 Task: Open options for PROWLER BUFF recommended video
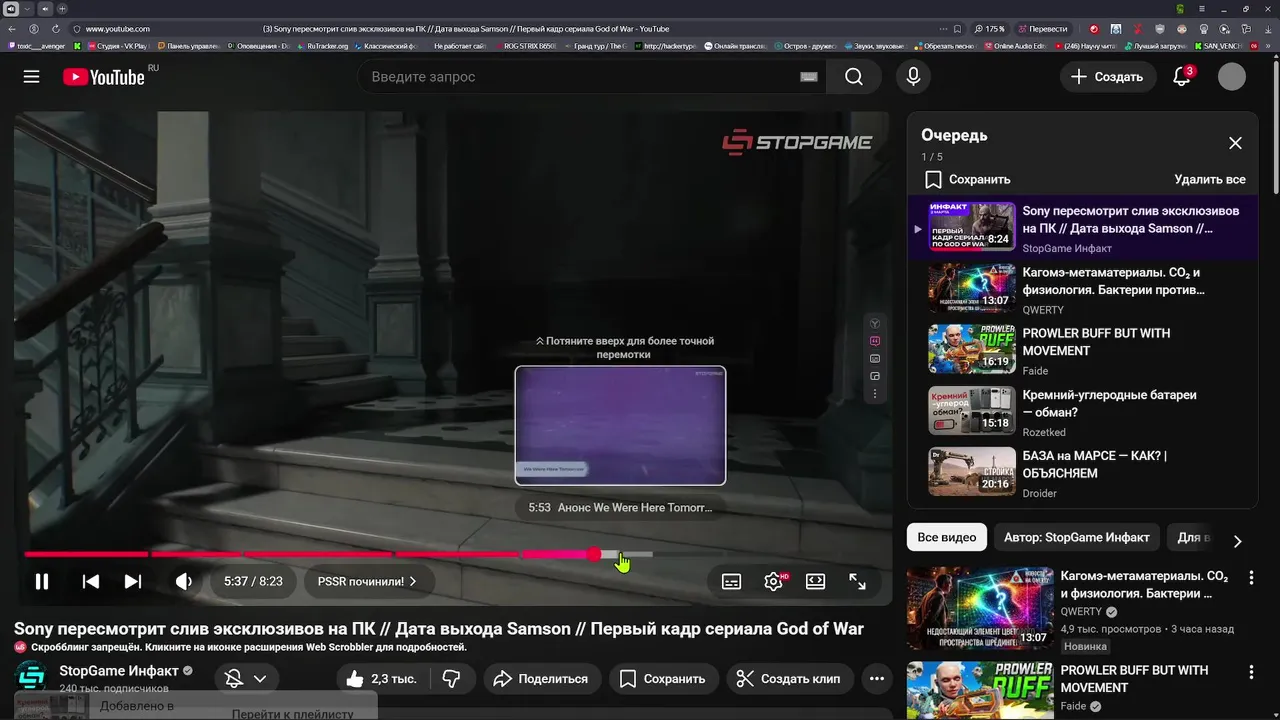click(1251, 672)
